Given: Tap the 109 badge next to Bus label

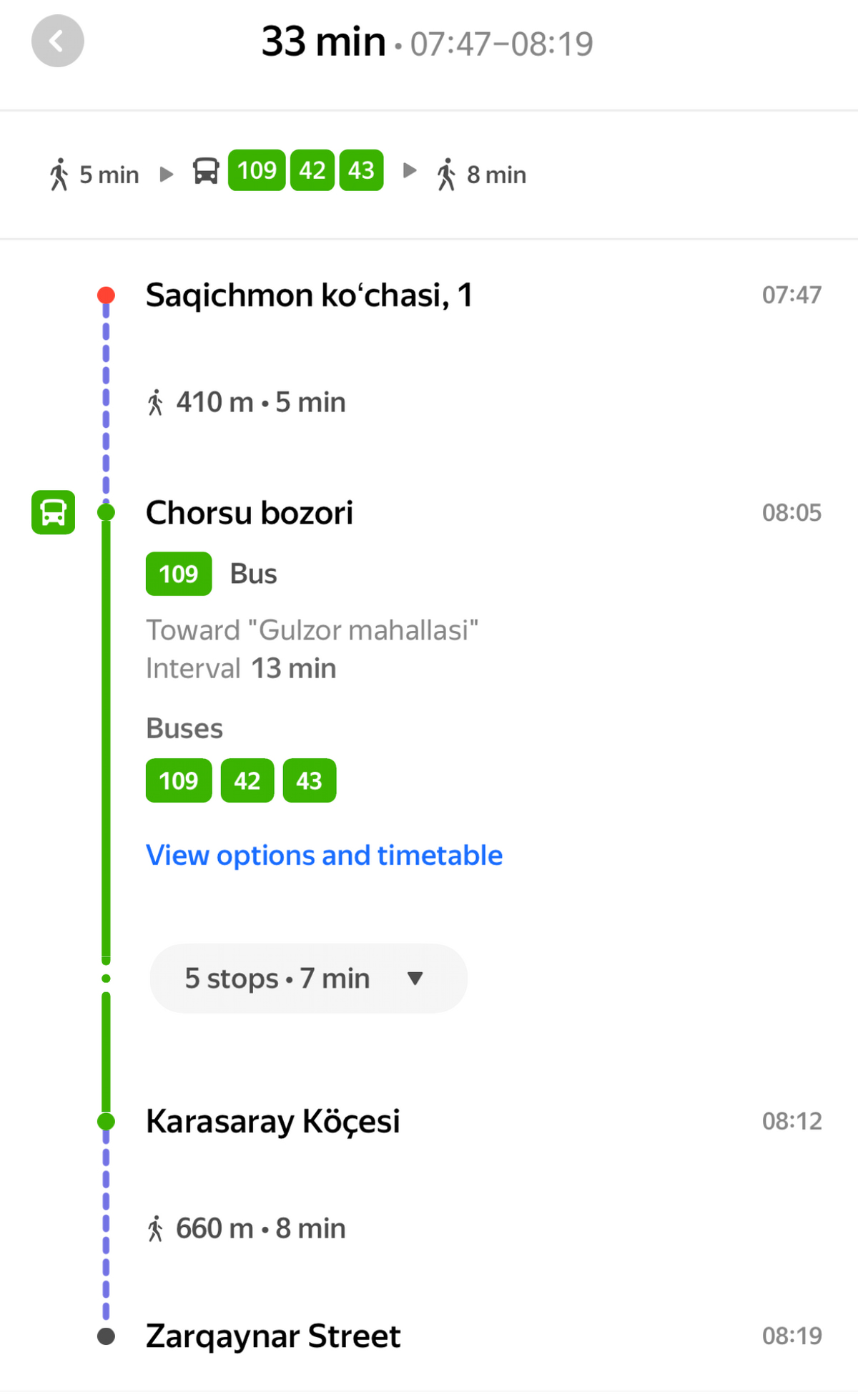Looking at the screenshot, I should [179, 574].
